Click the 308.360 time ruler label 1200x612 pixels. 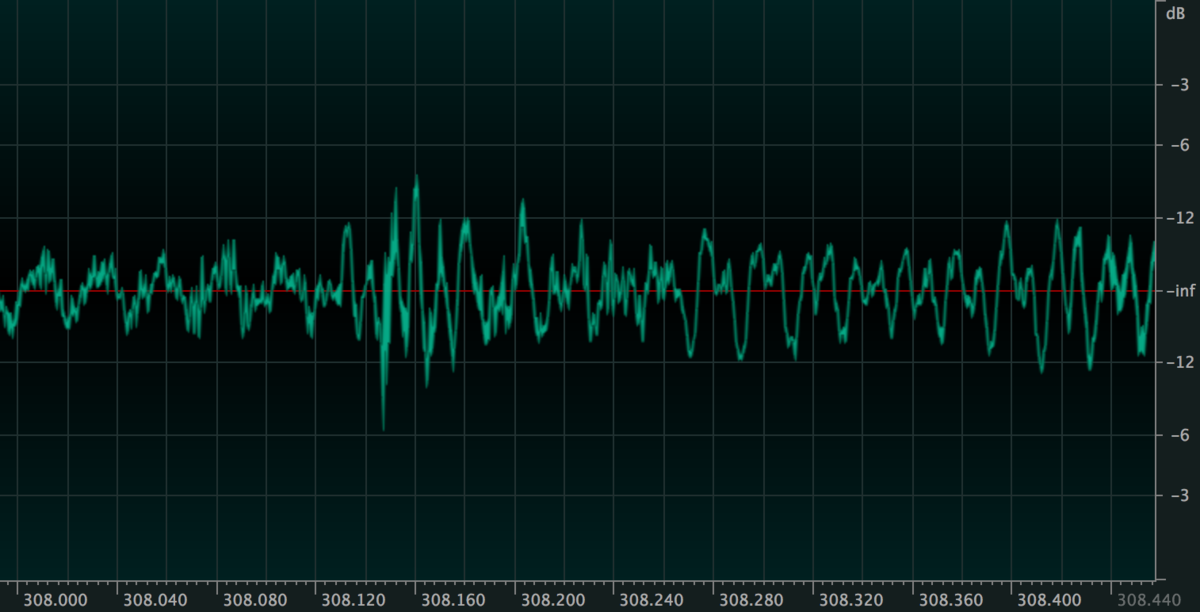pyautogui.click(x=951, y=600)
